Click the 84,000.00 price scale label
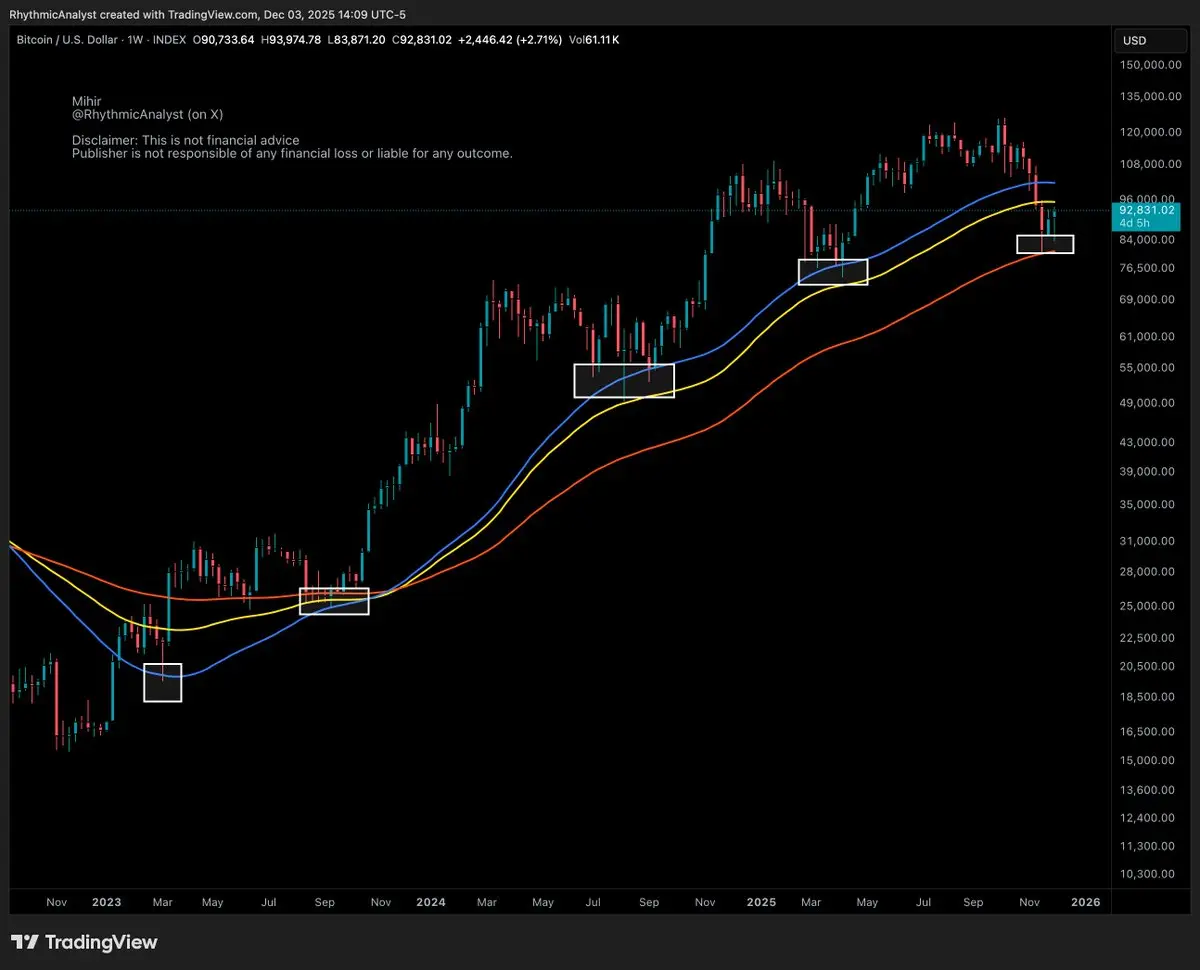Viewport: 1200px width, 970px height. pyautogui.click(x=1149, y=240)
